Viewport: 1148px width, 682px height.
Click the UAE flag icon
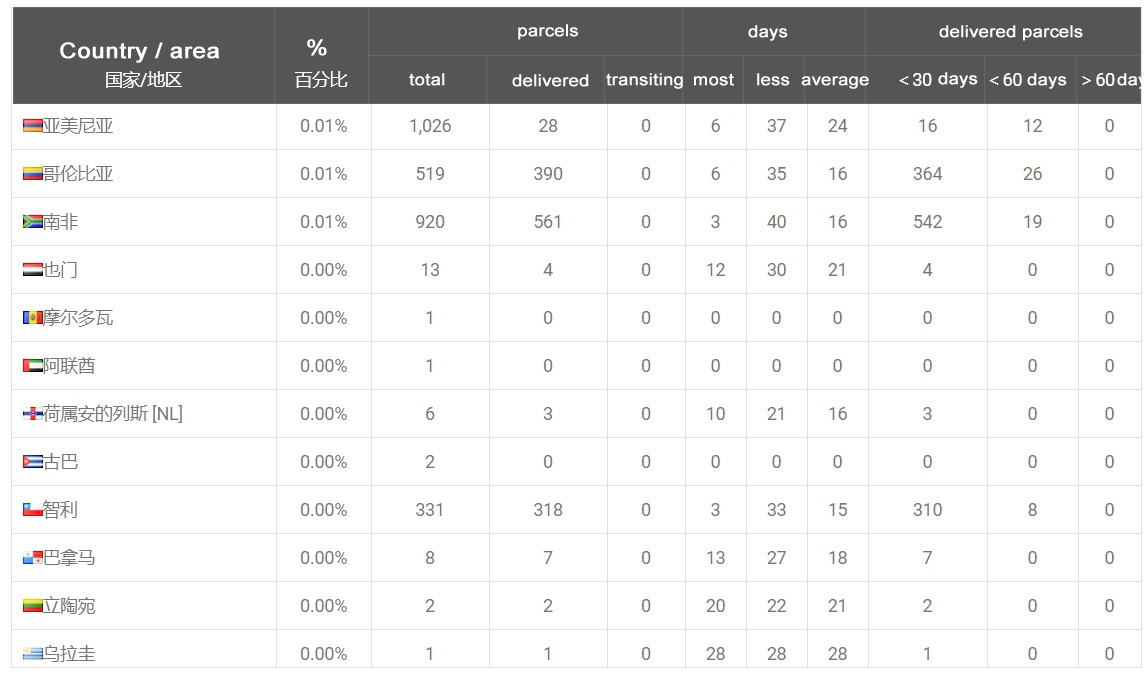(x=32, y=366)
